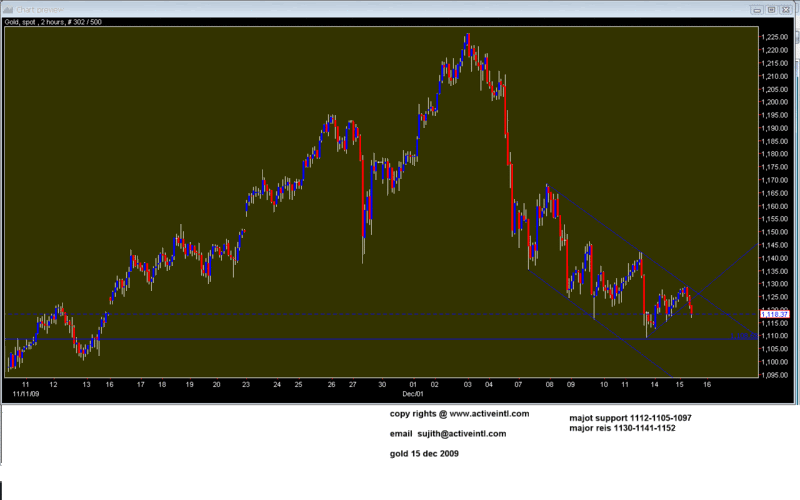This screenshot has height=500, width=800.
Task: Click the 'gold 15 dec 2009' caption
Action: [x=425, y=454]
